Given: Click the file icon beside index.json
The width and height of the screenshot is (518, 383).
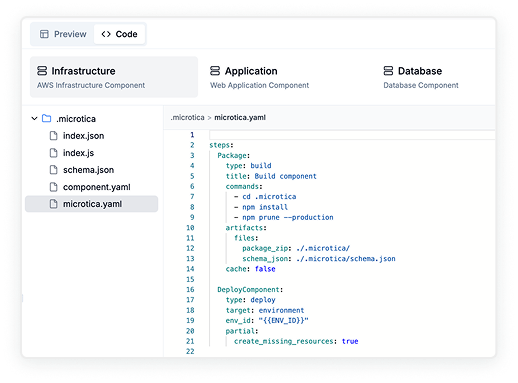Looking at the screenshot, I should click(x=53, y=136).
